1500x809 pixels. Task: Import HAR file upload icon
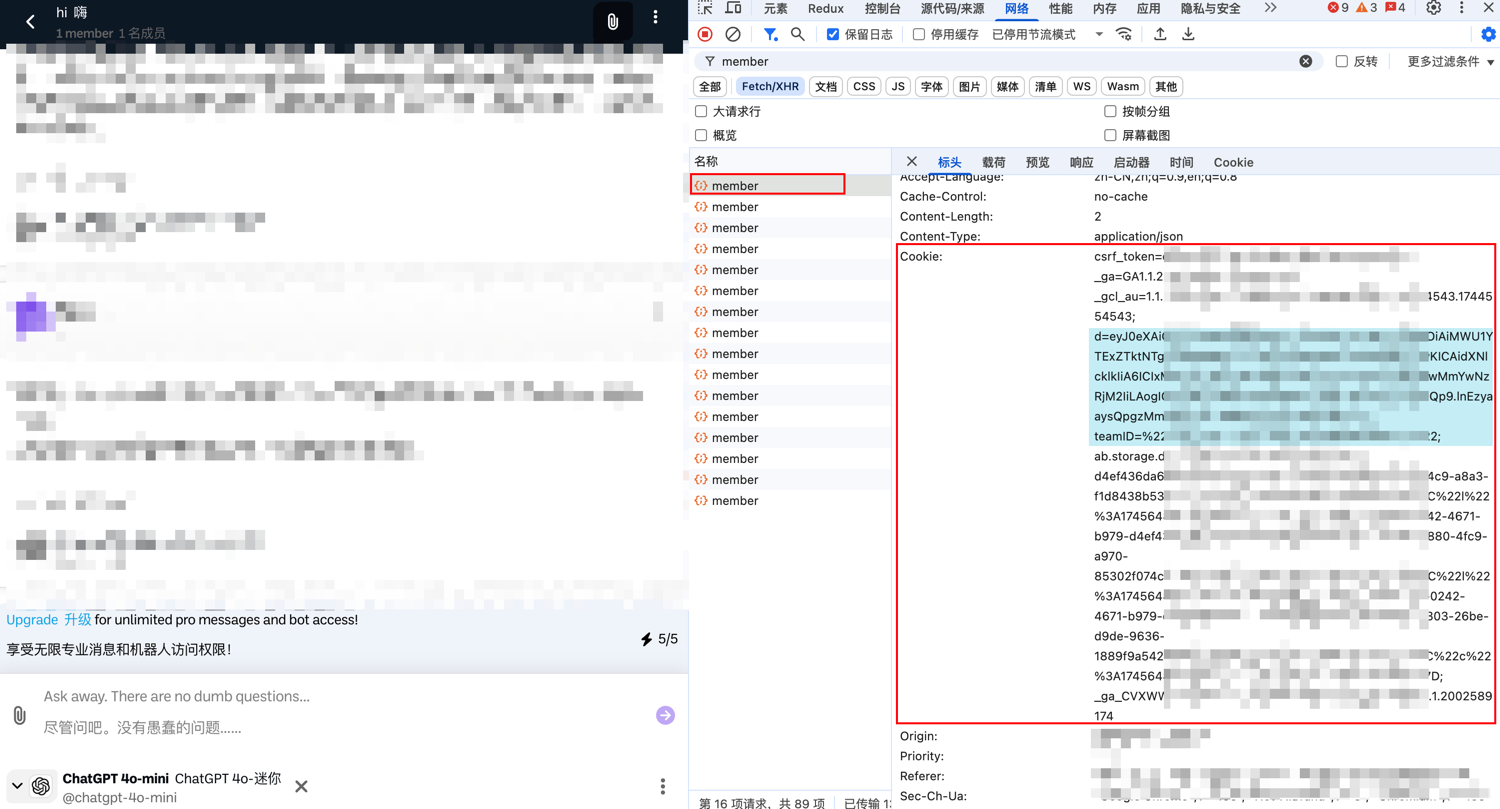pyautogui.click(x=1160, y=34)
